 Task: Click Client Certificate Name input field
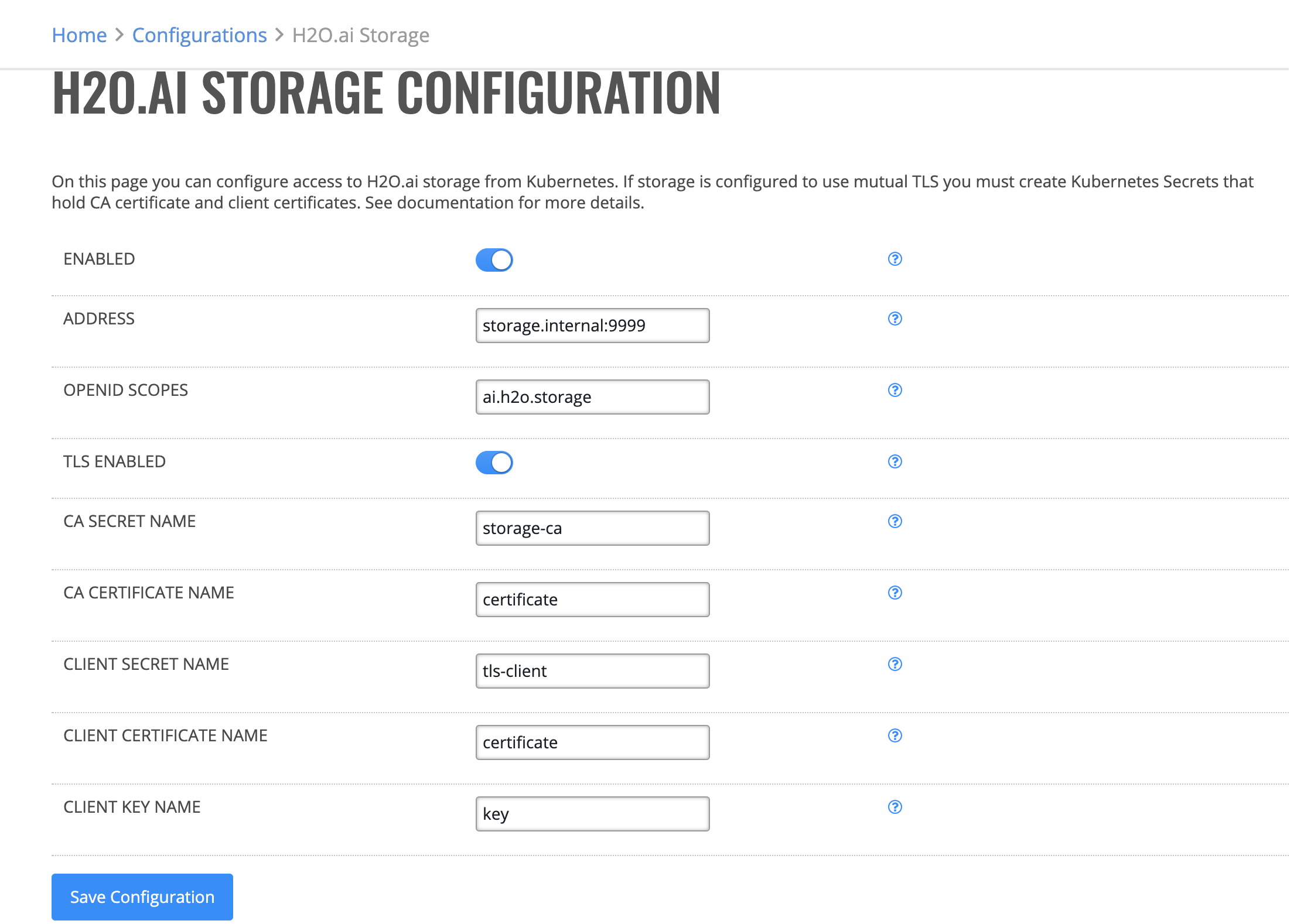coord(592,742)
